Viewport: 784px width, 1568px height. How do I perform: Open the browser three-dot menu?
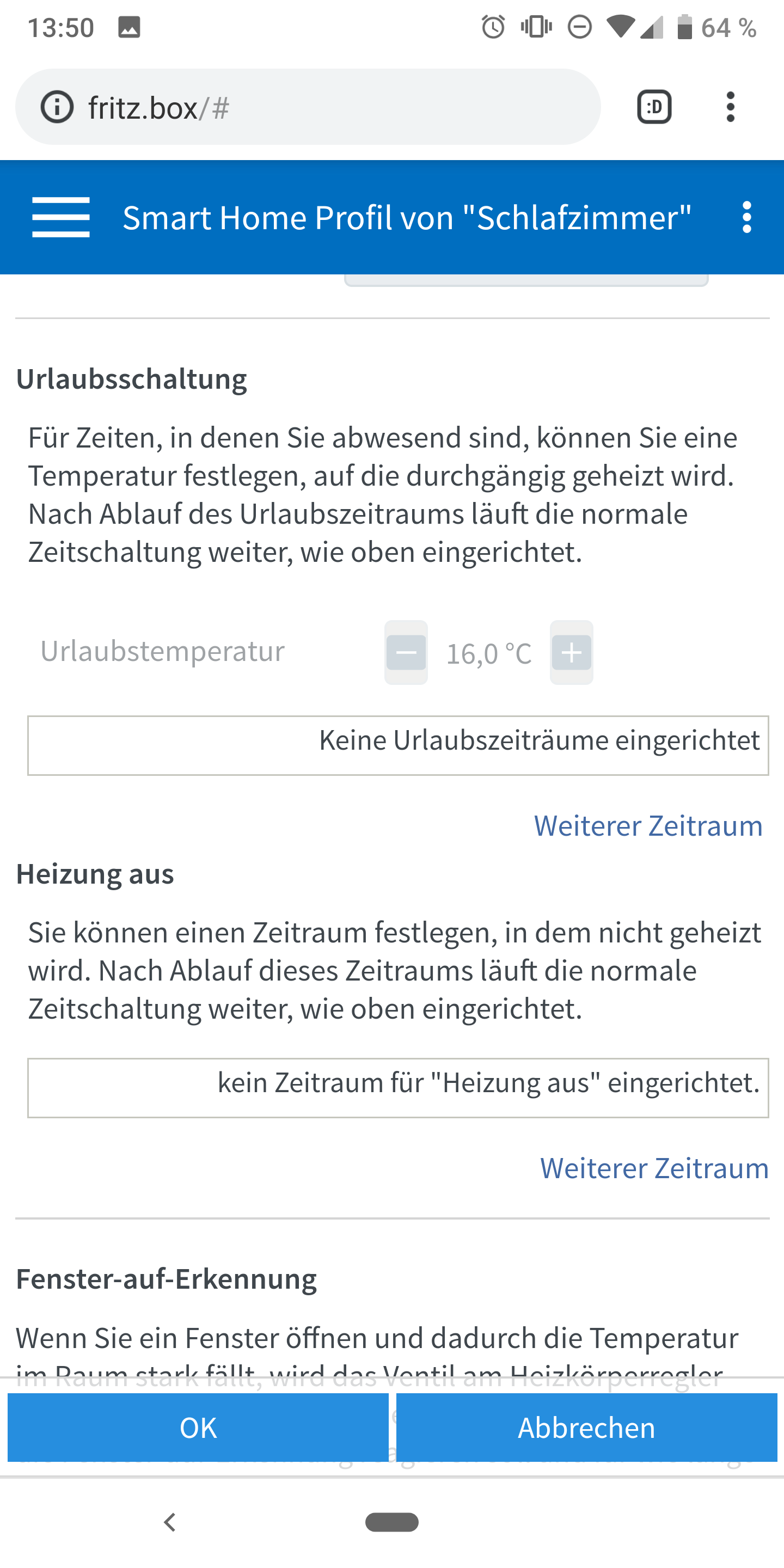click(x=730, y=107)
